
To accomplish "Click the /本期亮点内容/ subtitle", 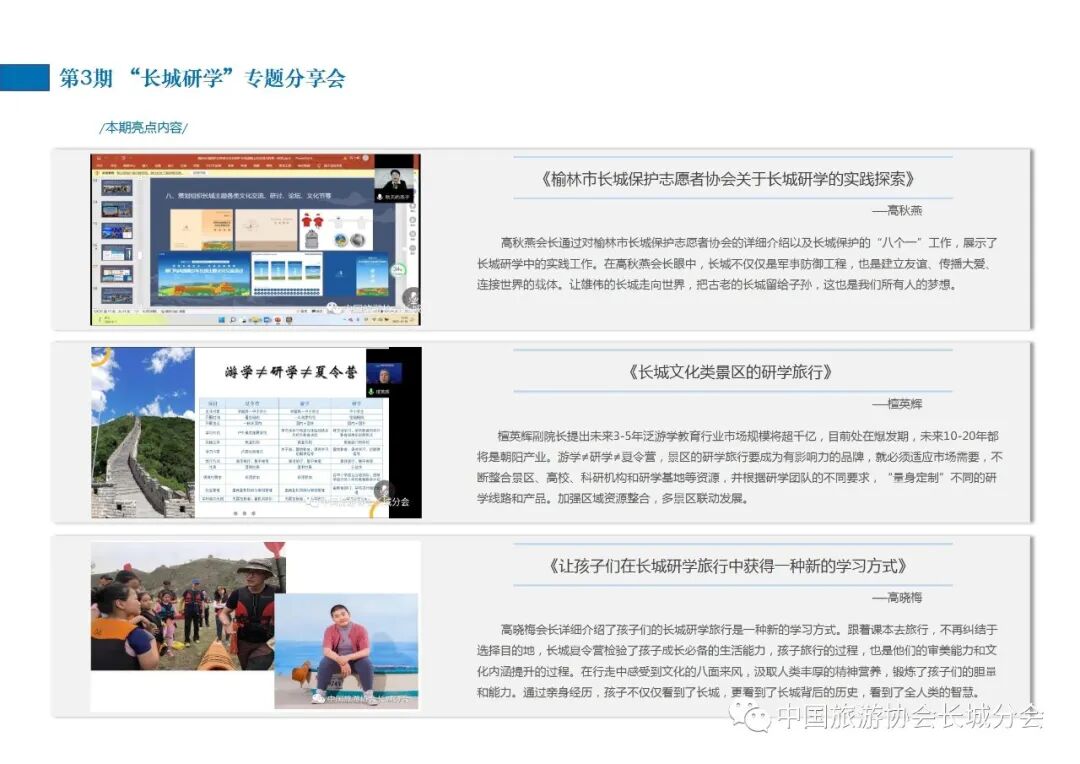I will pos(143,127).
